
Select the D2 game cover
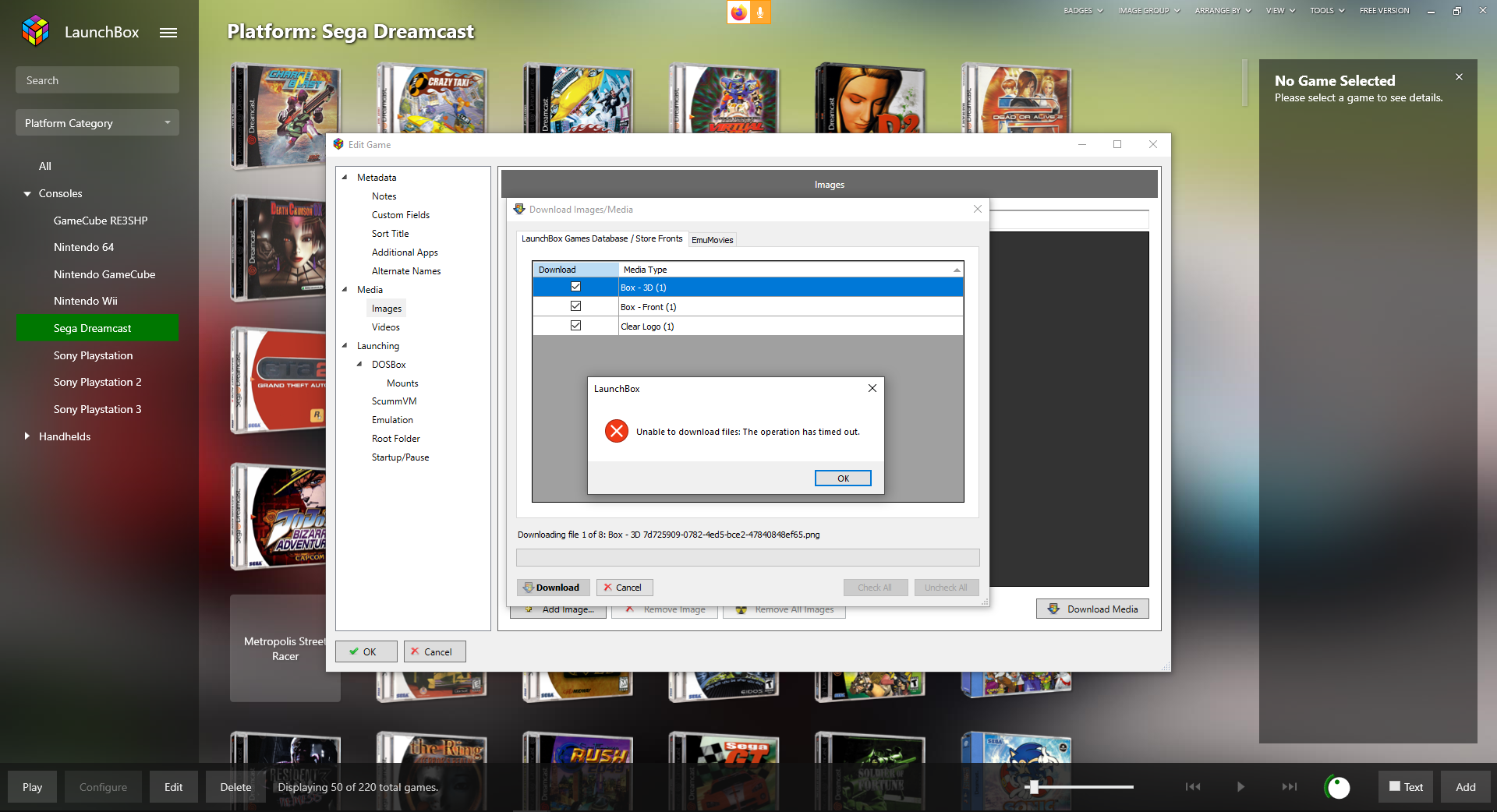[870, 98]
